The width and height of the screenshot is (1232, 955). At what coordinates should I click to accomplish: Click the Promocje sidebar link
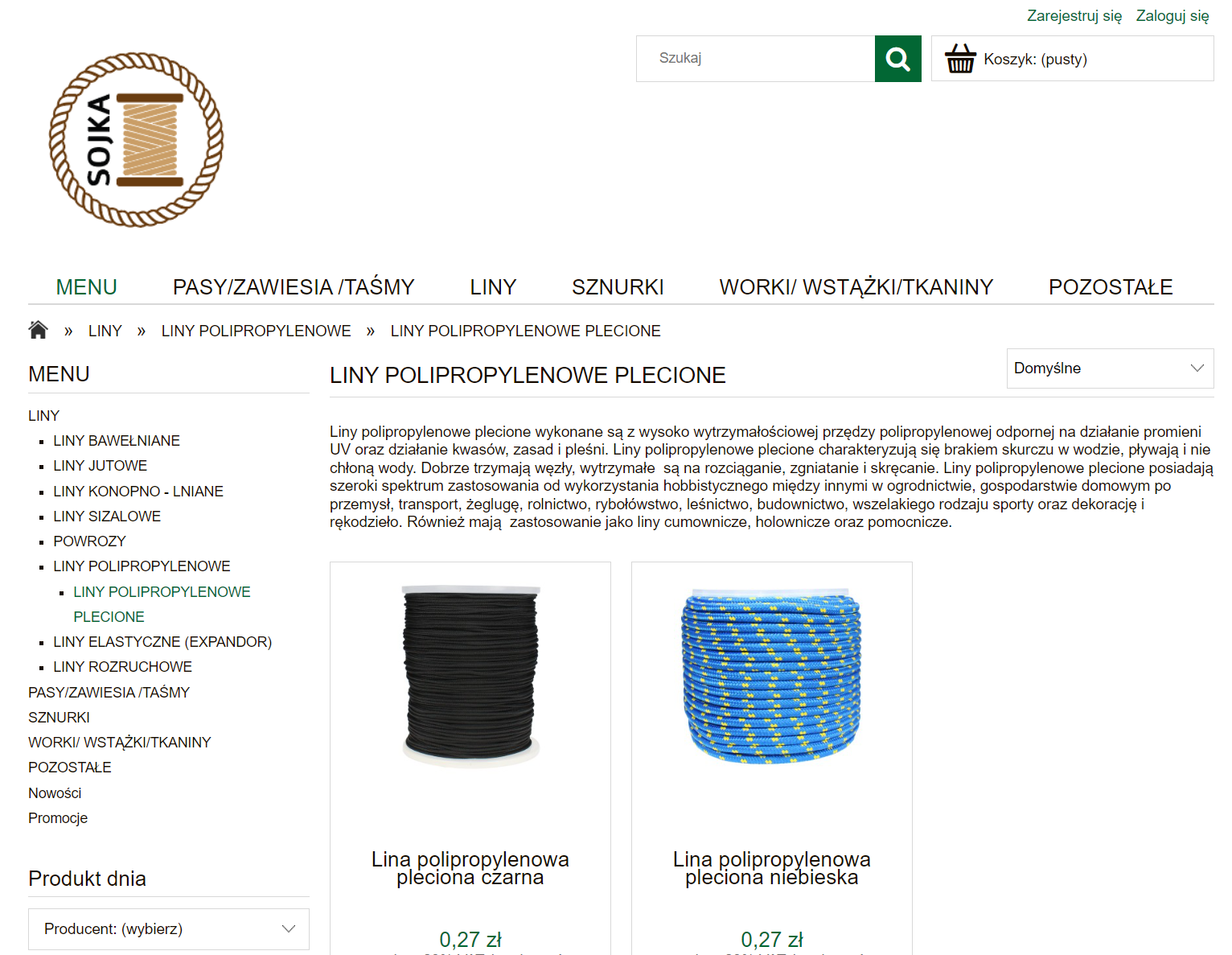[x=58, y=818]
